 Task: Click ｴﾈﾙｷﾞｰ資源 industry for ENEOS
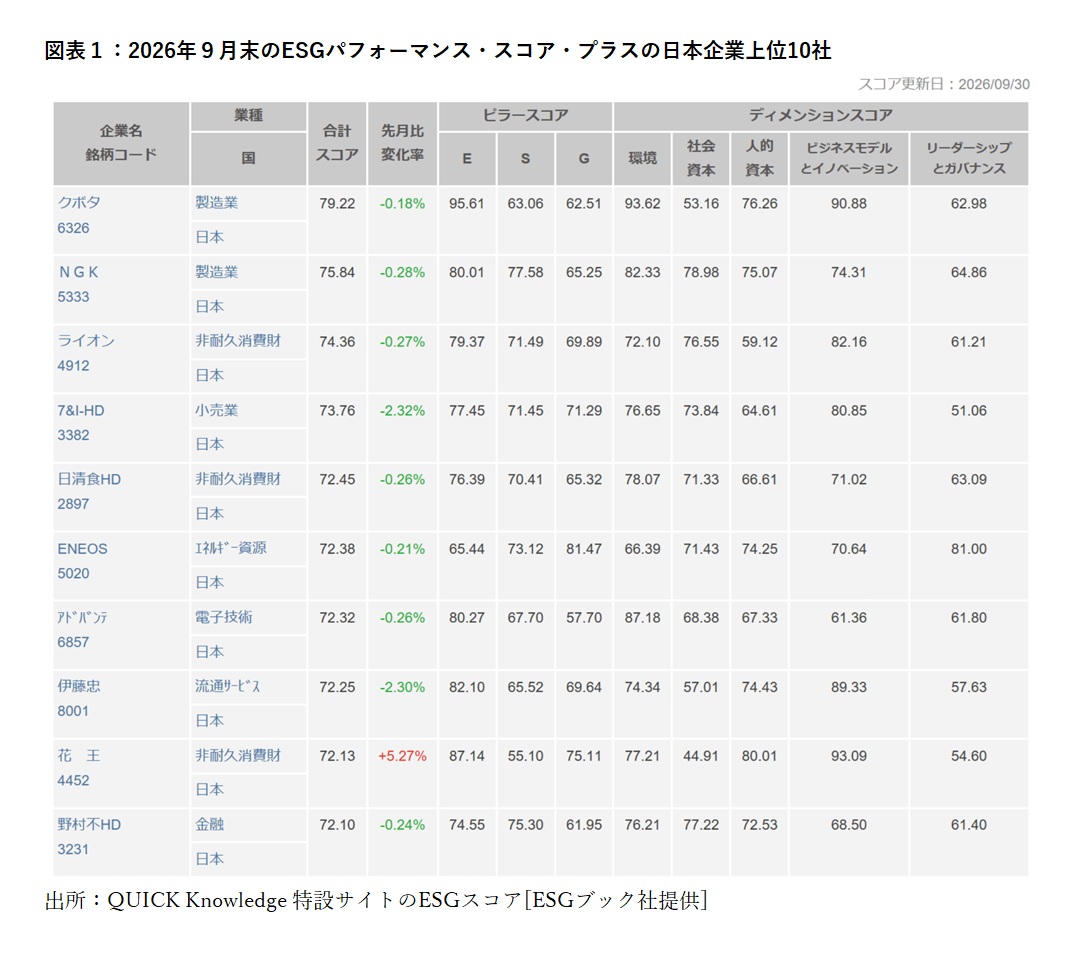click(231, 548)
